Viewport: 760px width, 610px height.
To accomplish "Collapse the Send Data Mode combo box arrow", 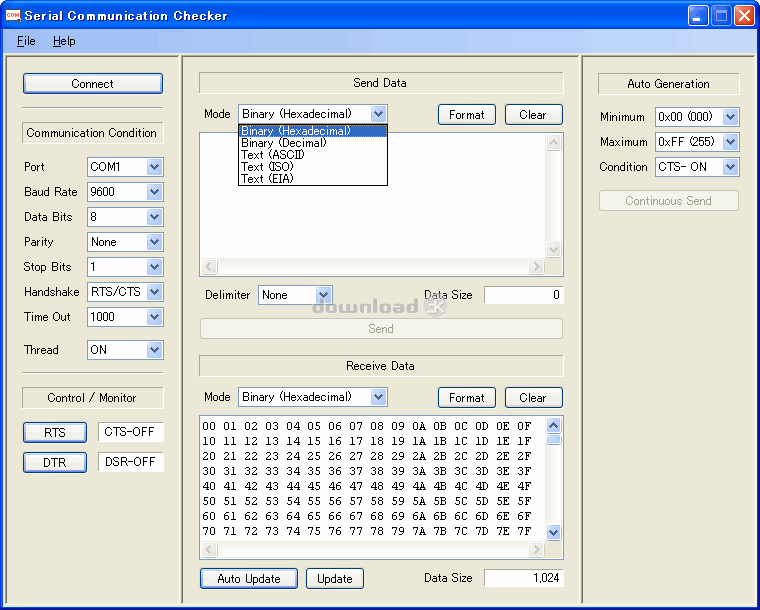I will [378, 114].
